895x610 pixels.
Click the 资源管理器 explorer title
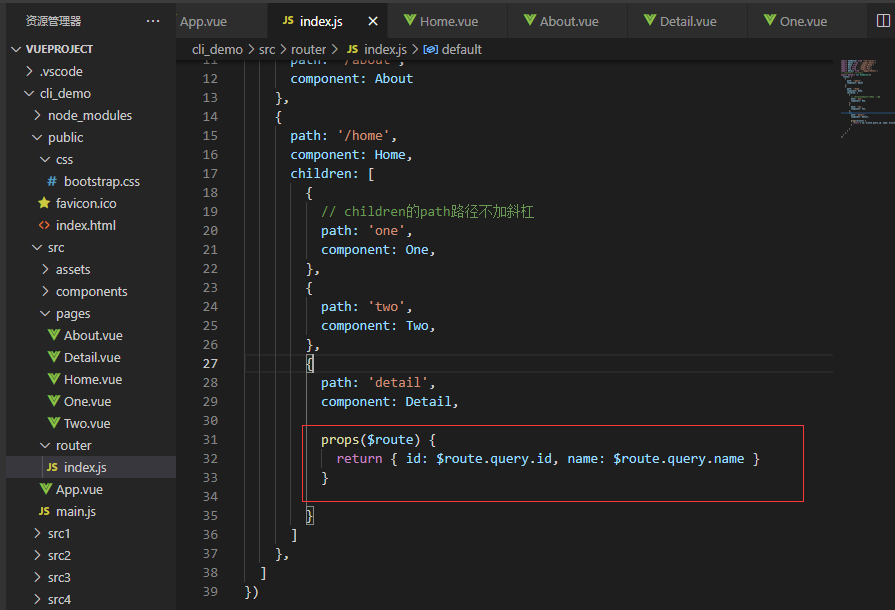[x=54, y=21]
